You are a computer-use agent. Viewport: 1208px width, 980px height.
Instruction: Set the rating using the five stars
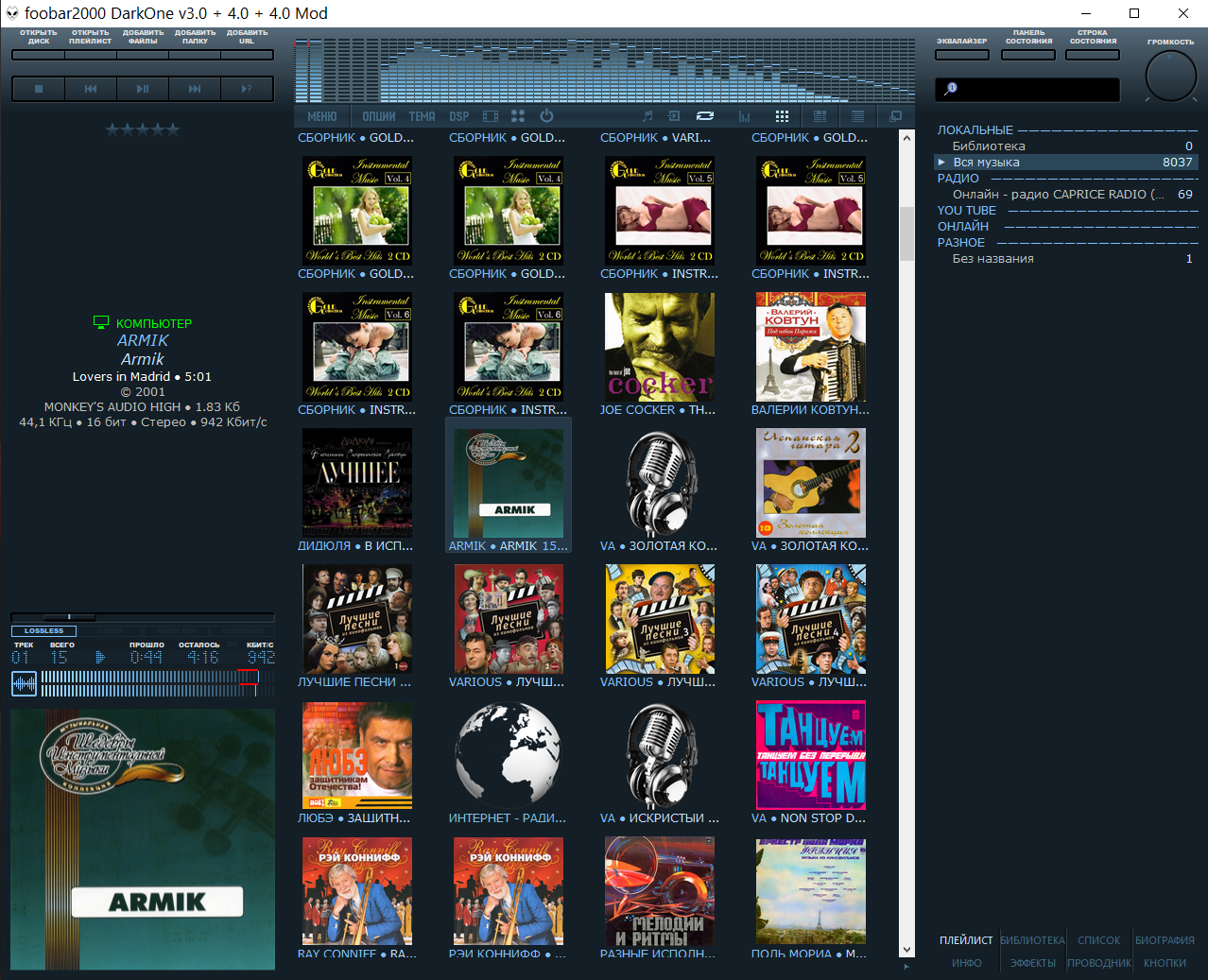(x=143, y=129)
